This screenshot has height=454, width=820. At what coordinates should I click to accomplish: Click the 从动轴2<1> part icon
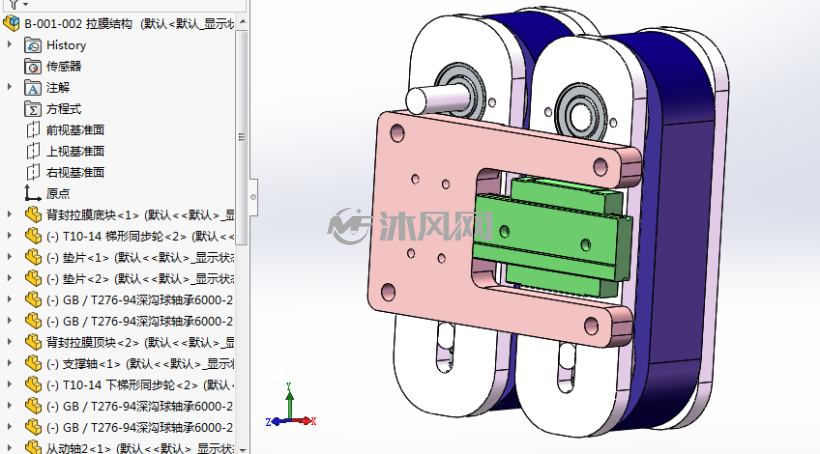pos(33,447)
